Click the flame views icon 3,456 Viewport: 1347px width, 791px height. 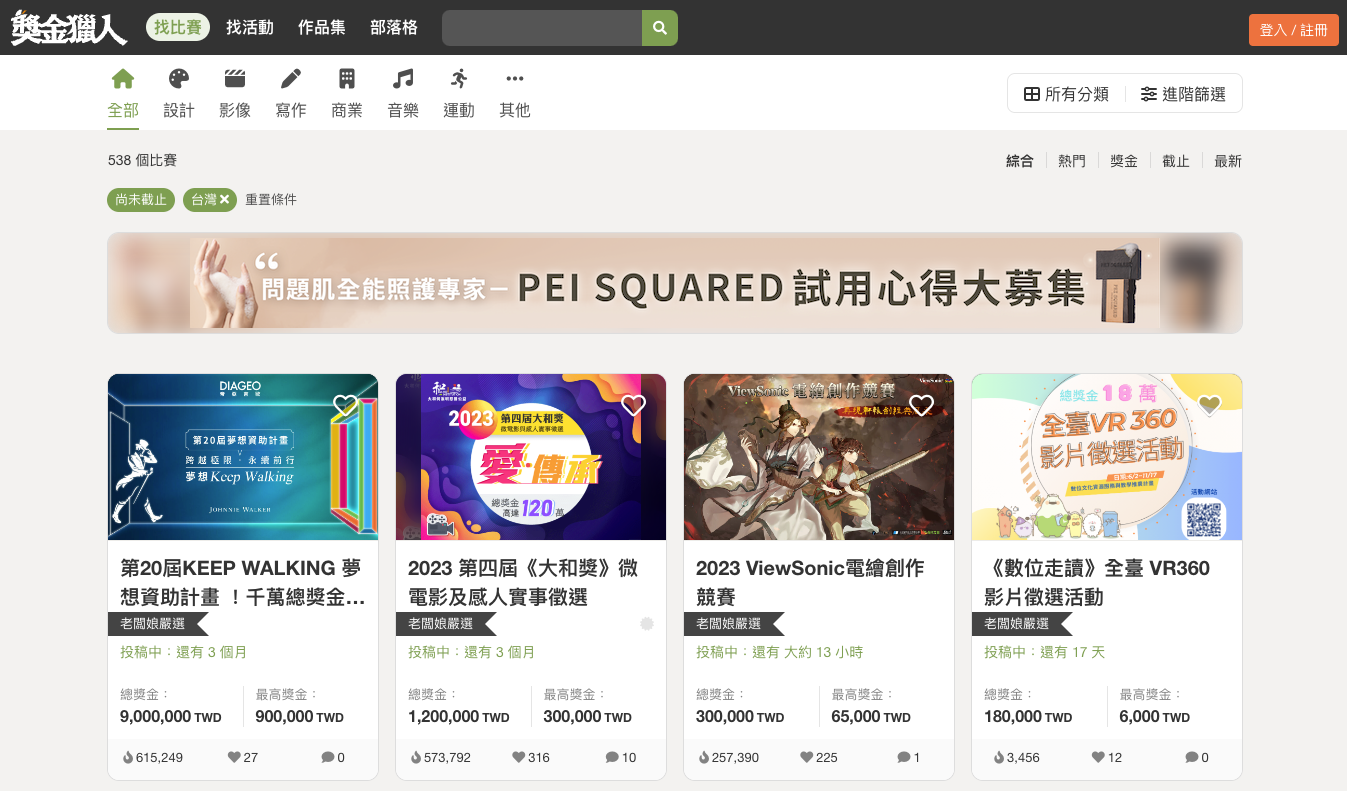(x=1000, y=758)
